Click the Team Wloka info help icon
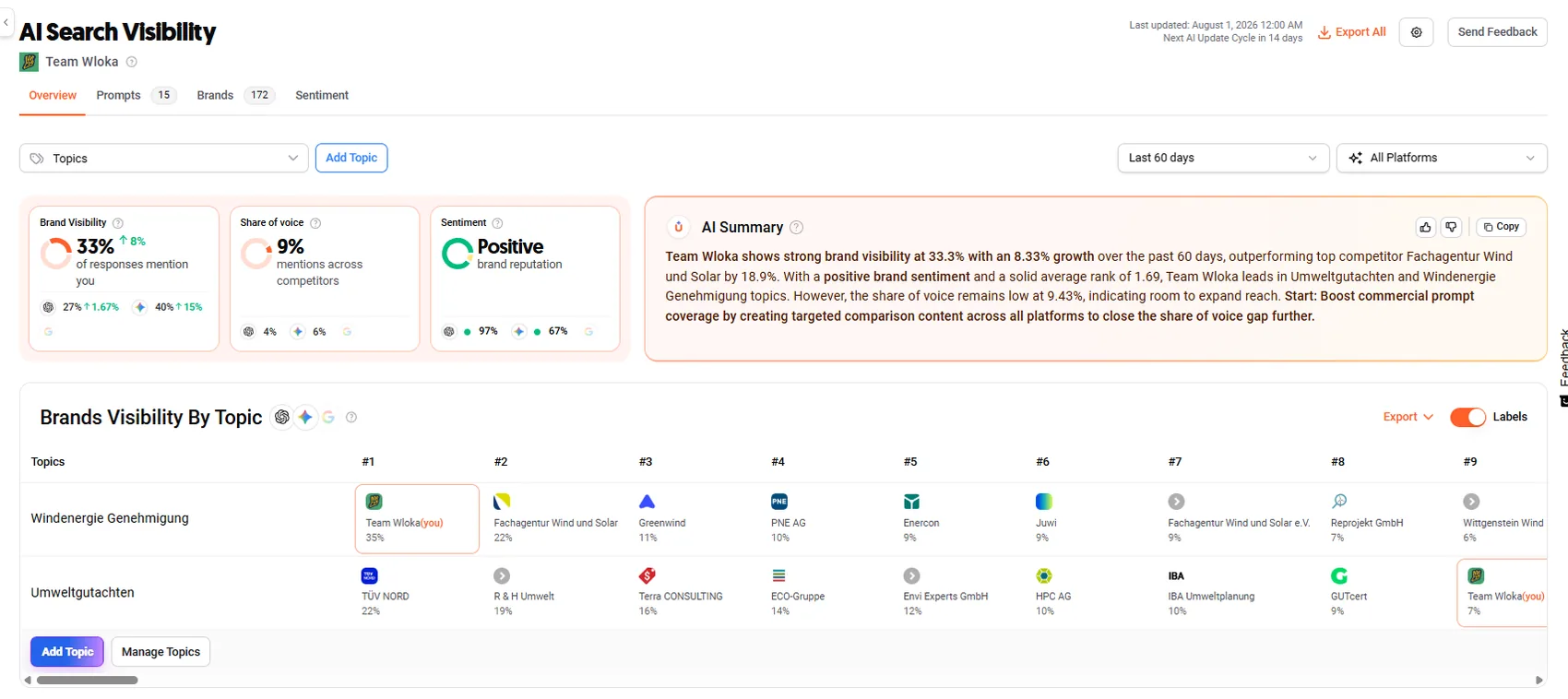 tap(132, 62)
